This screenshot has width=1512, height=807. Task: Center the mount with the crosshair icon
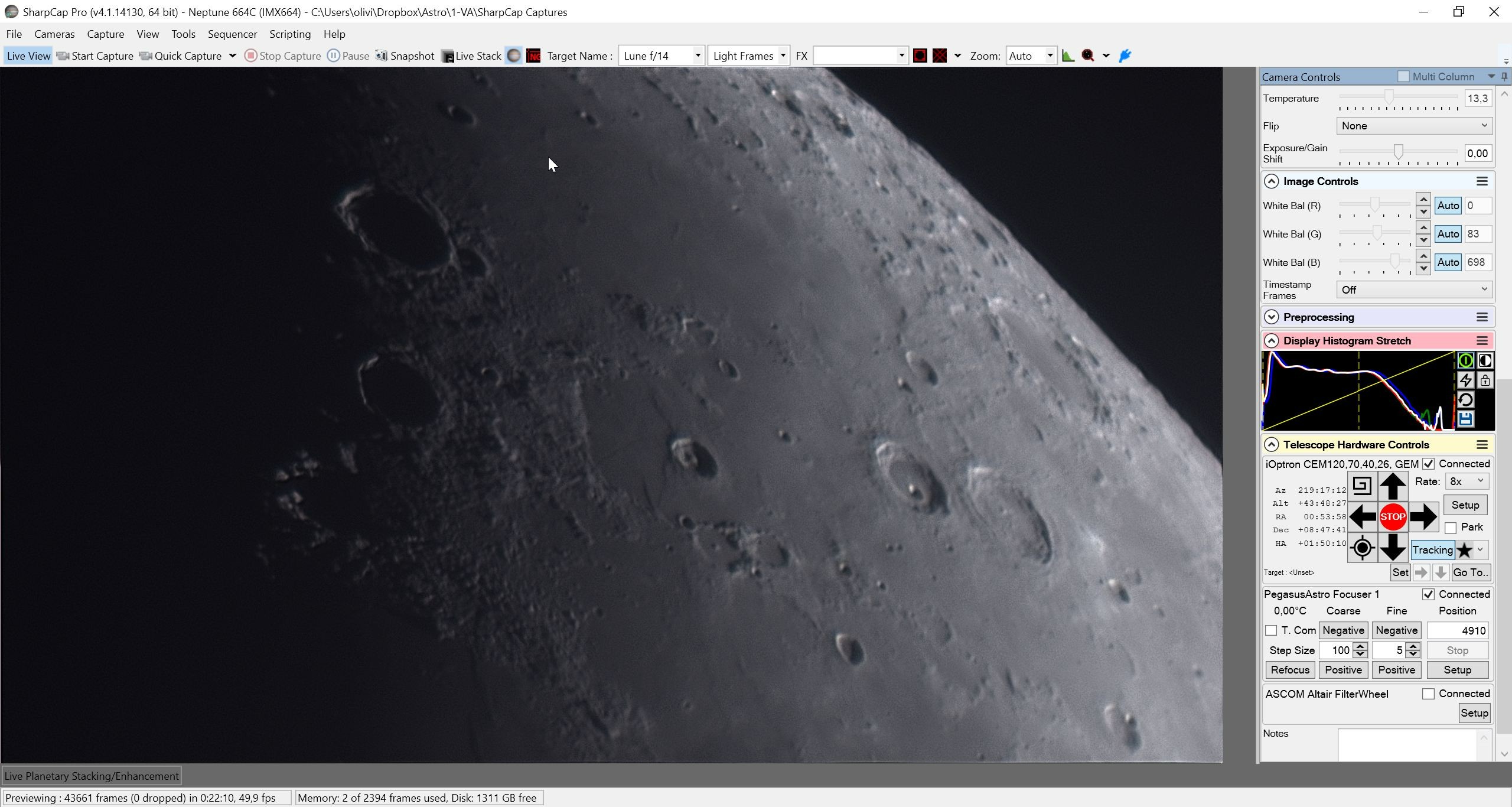[x=1363, y=548]
